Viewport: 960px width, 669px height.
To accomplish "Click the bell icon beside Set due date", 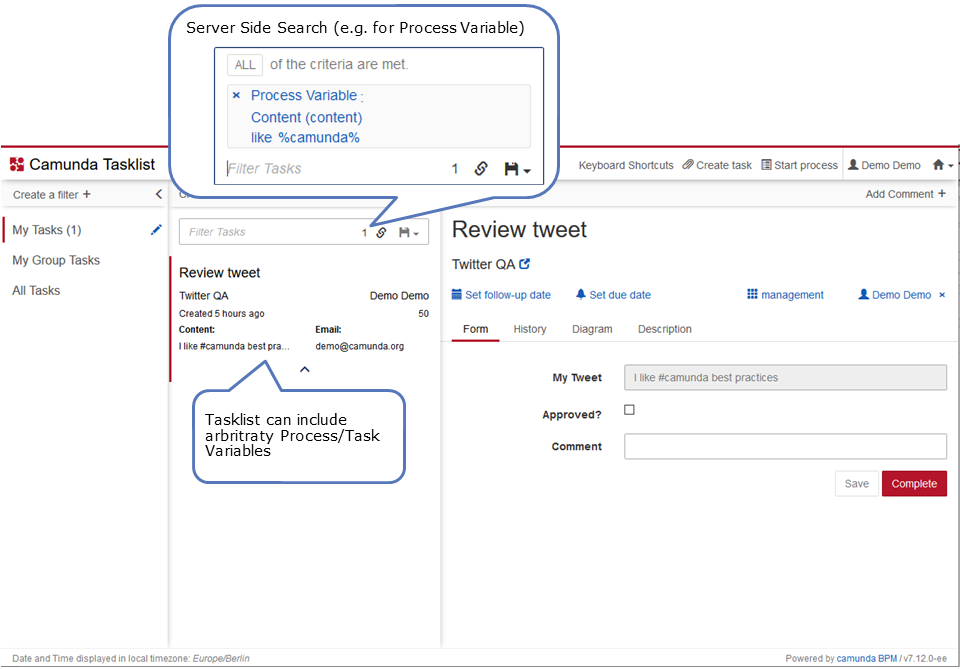I will [579, 294].
